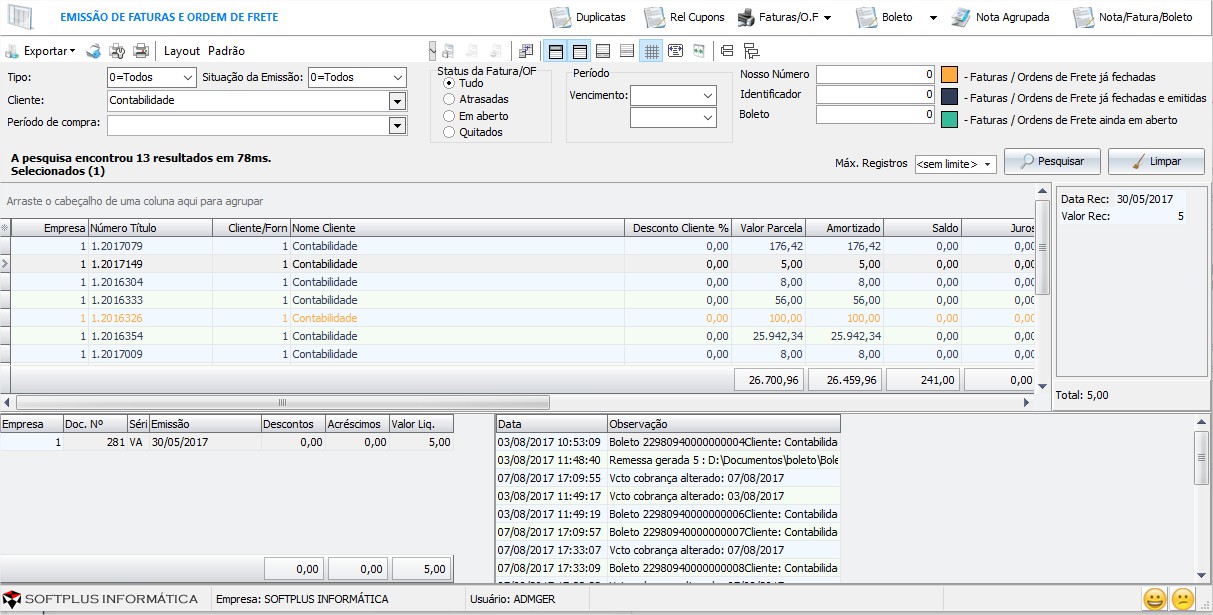This screenshot has height=615, width=1213.
Task: Click the Saldo column header
Action: pyautogui.click(x=923, y=228)
